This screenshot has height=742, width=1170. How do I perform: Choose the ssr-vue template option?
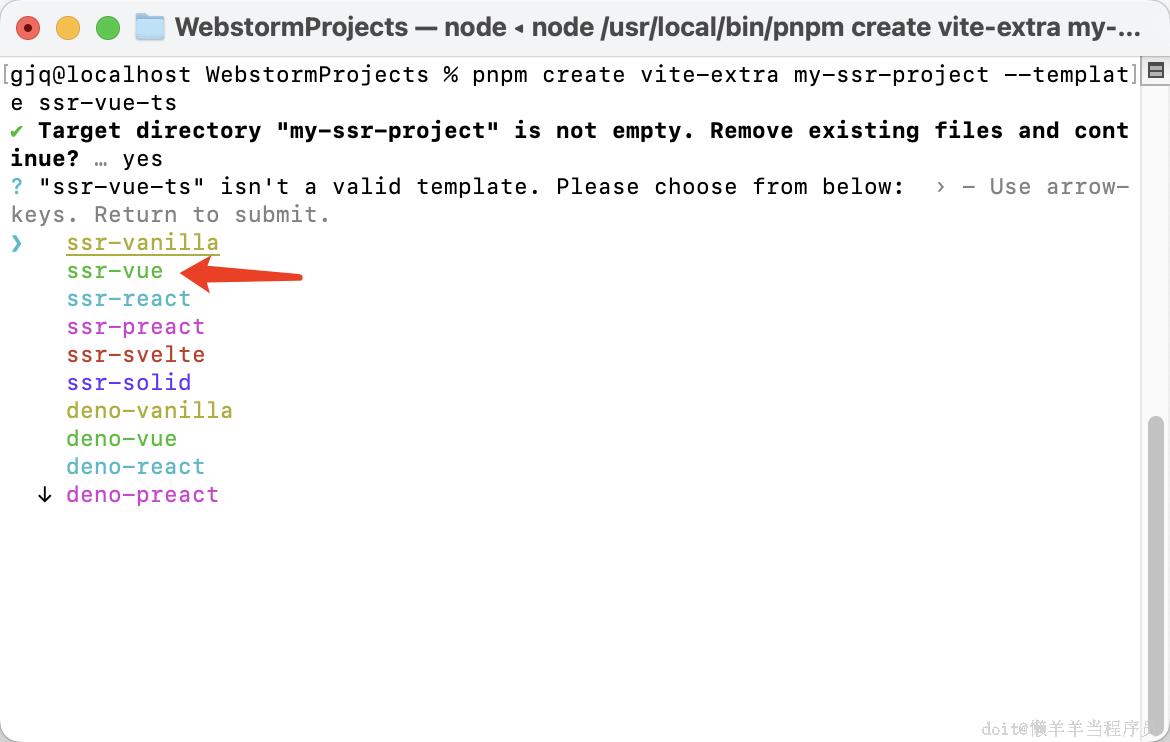click(115, 271)
